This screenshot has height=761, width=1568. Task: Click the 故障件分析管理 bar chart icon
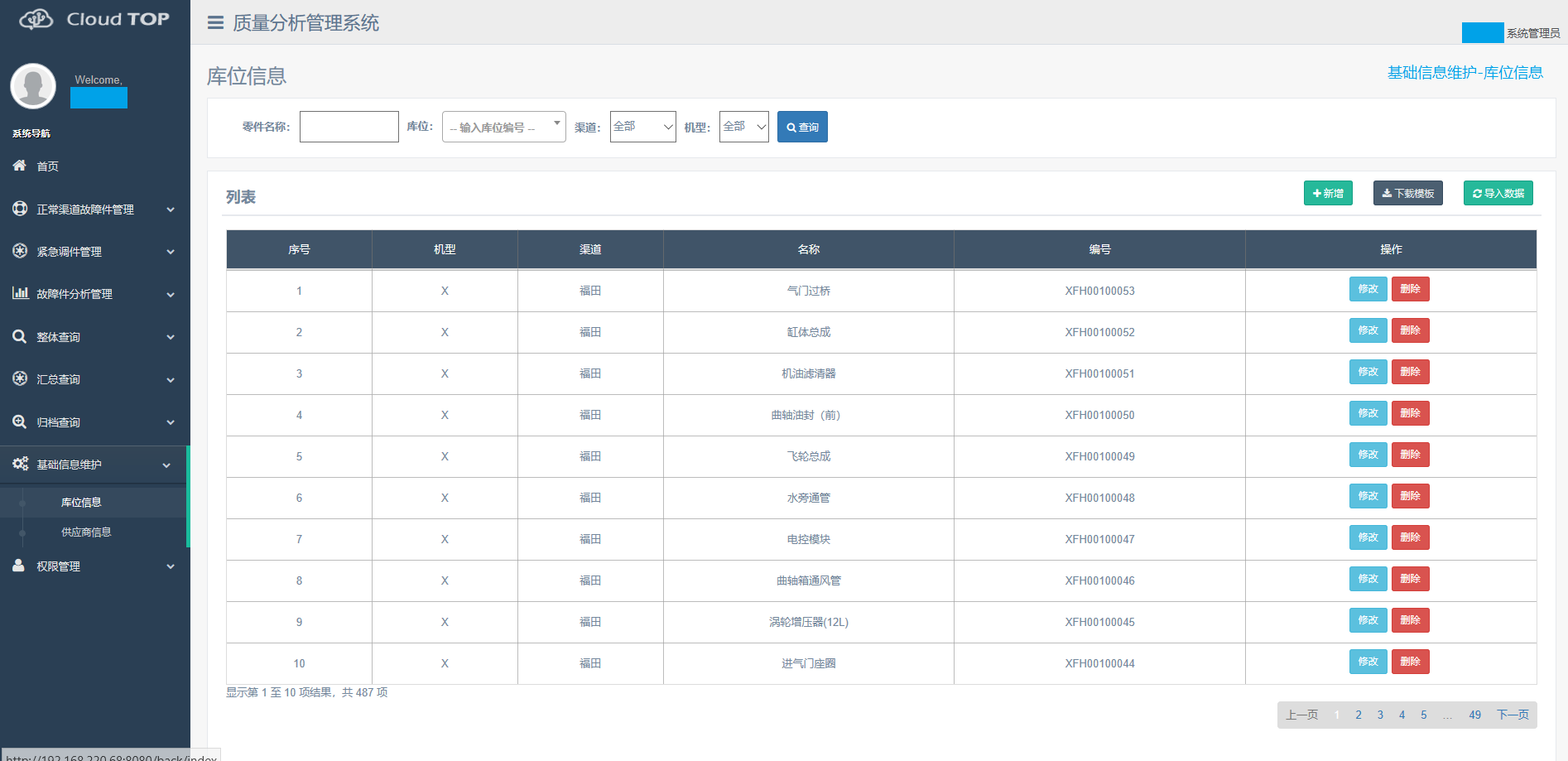pyautogui.click(x=20, y=293)
